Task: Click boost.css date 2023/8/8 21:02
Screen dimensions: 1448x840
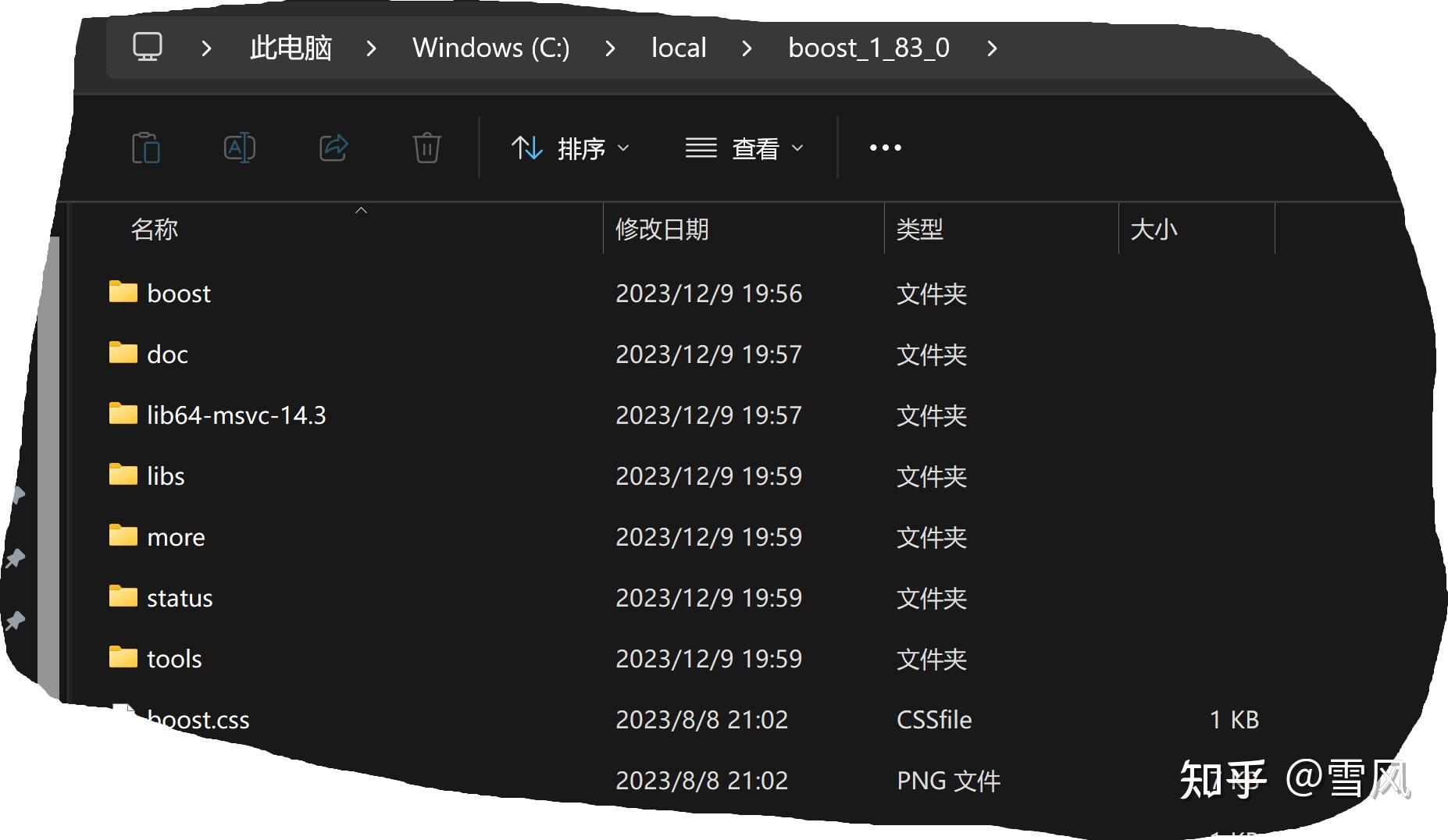Action: [x=702, y=720]
